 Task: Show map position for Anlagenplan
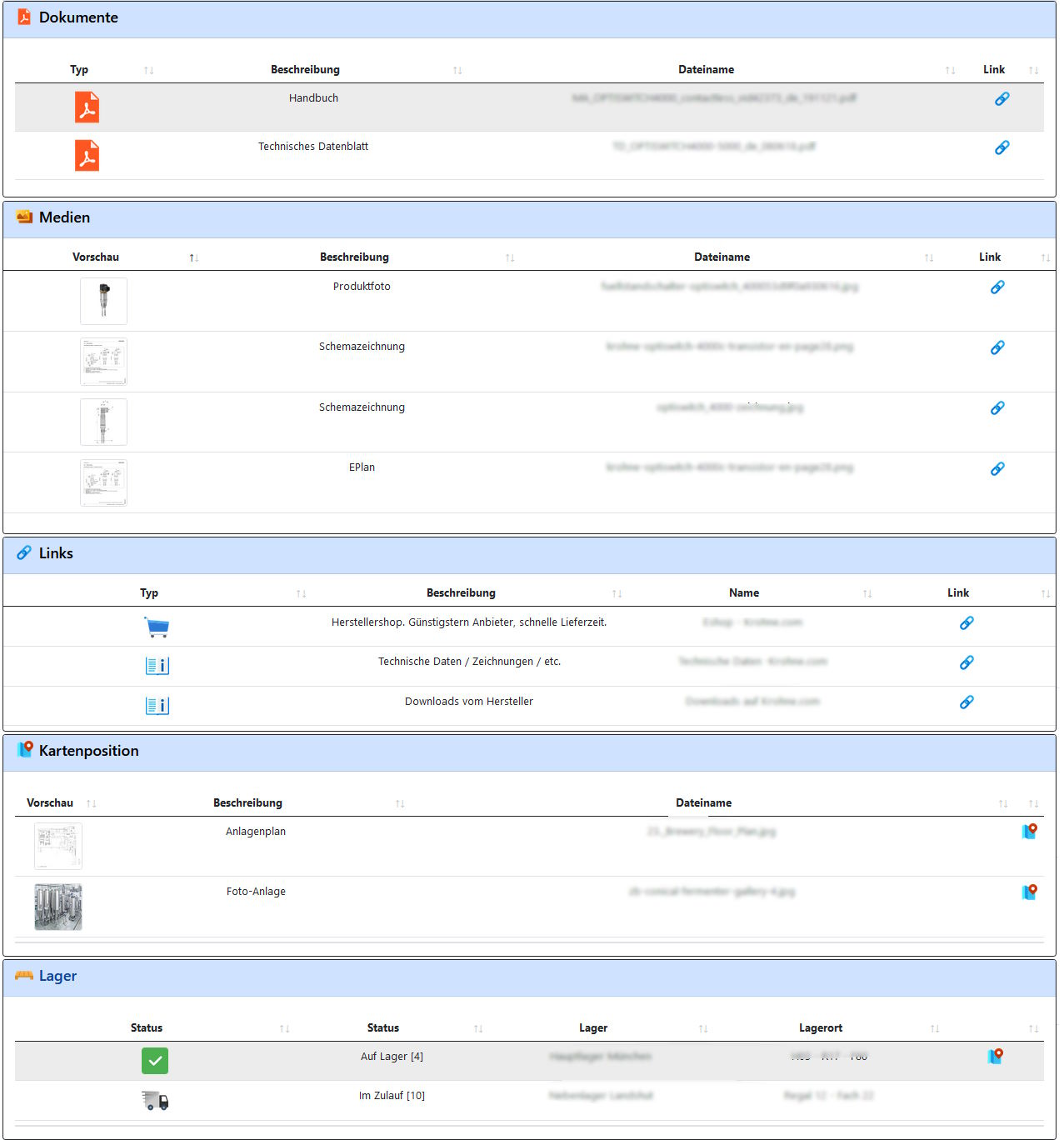click(1030, 832)
